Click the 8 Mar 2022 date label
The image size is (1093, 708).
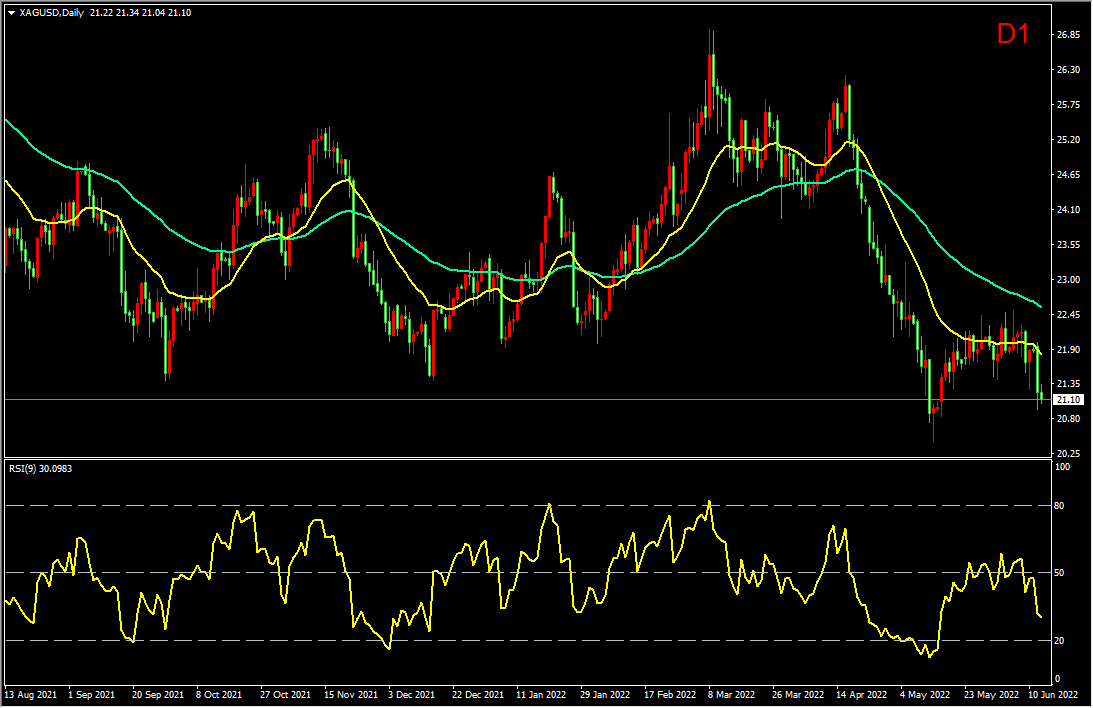731,695
